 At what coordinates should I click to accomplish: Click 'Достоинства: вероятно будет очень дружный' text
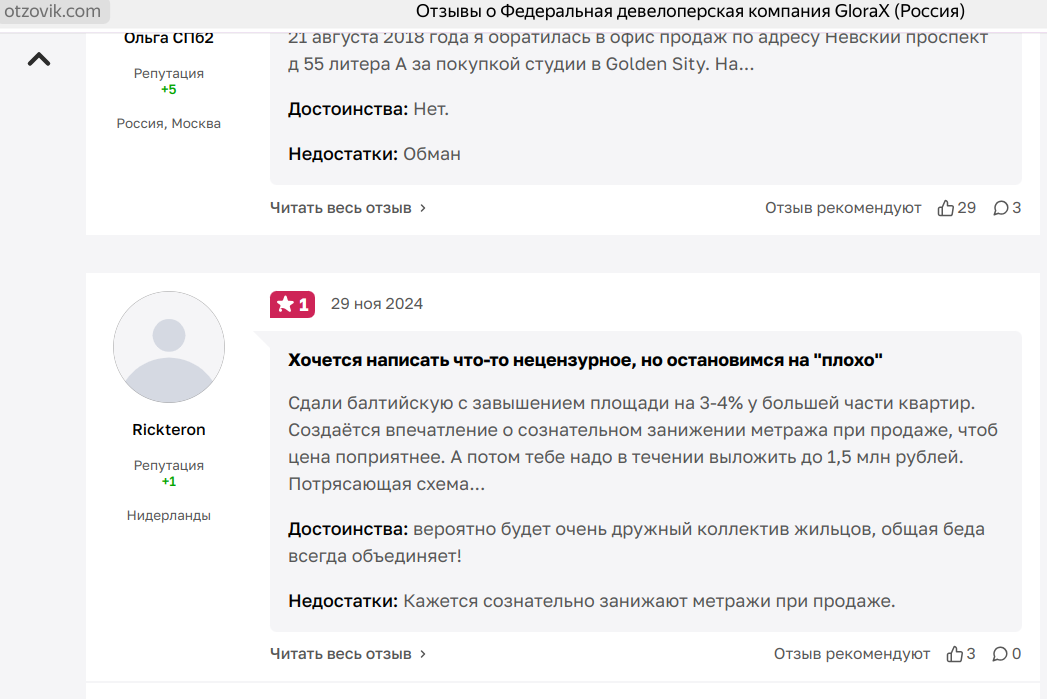click(636, 542)
